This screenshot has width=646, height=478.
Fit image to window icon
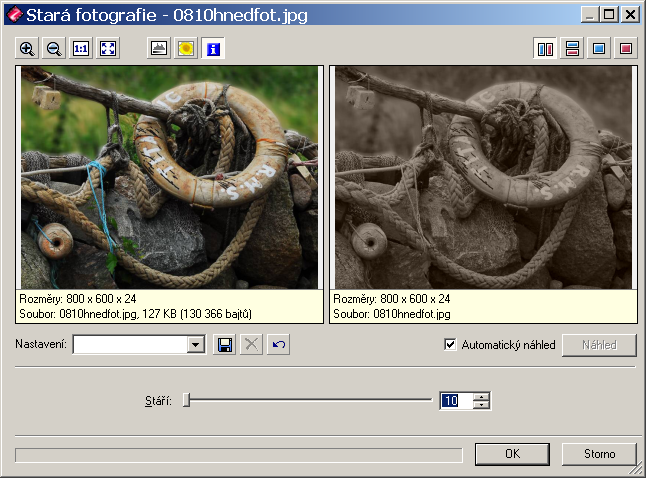108,48
